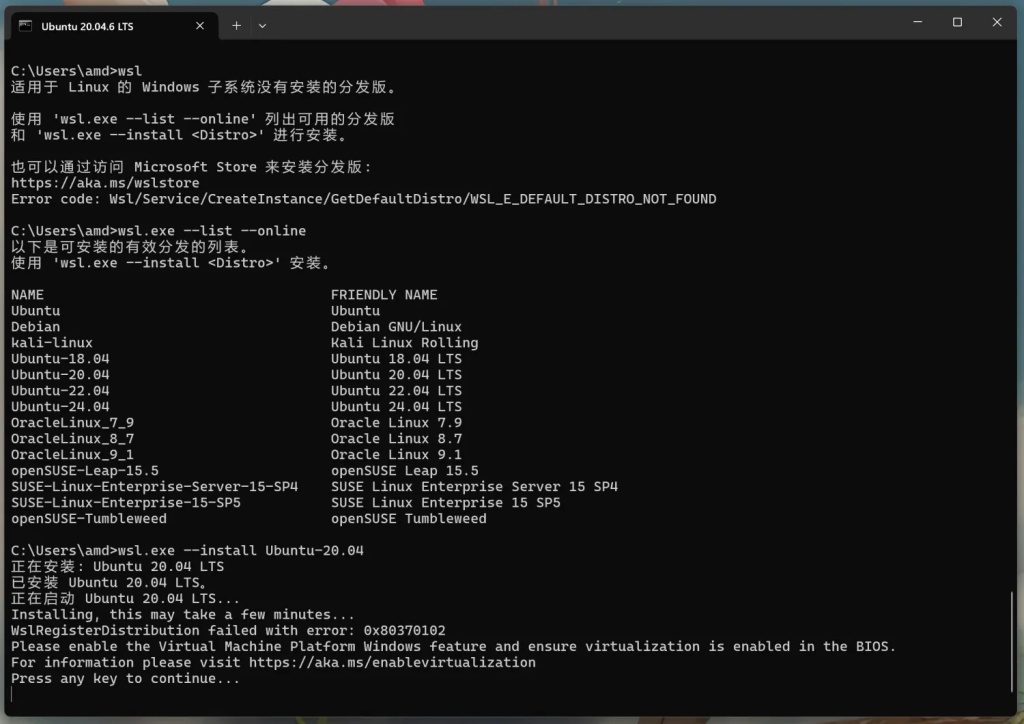The height and width of the screenshot is (724, 1024).
Task: Click 'Ubuntu 18.04 LTS' friendly name
Action: 396,359
